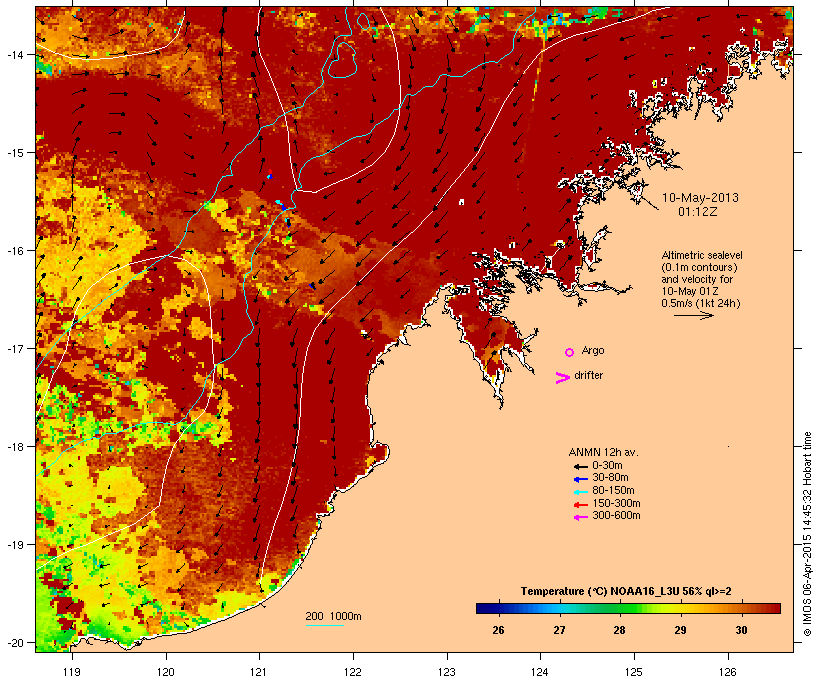Click the latitude label -16
The width and height of the screenshot is (820, 680).
14,251
